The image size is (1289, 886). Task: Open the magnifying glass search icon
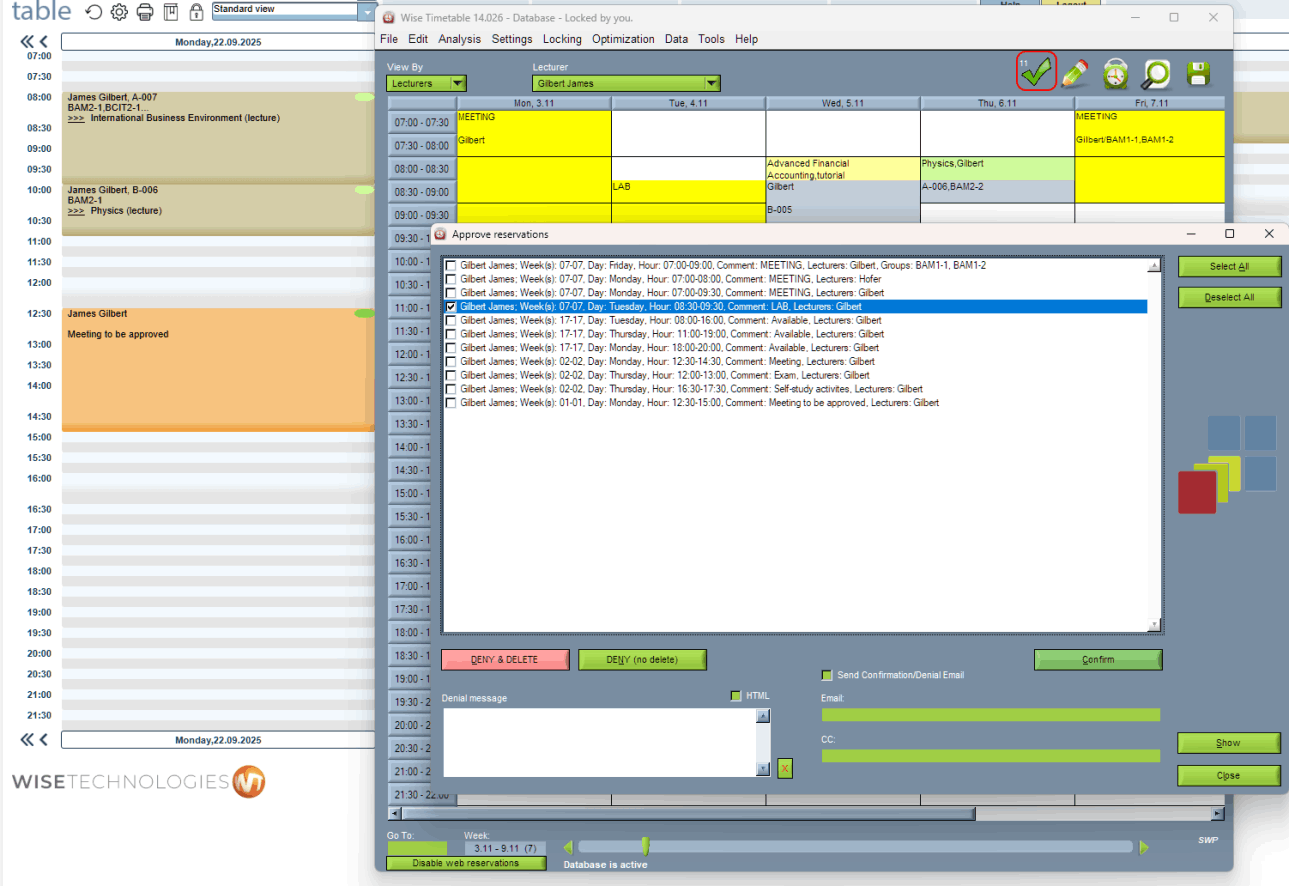click(x=1156, y=74)
